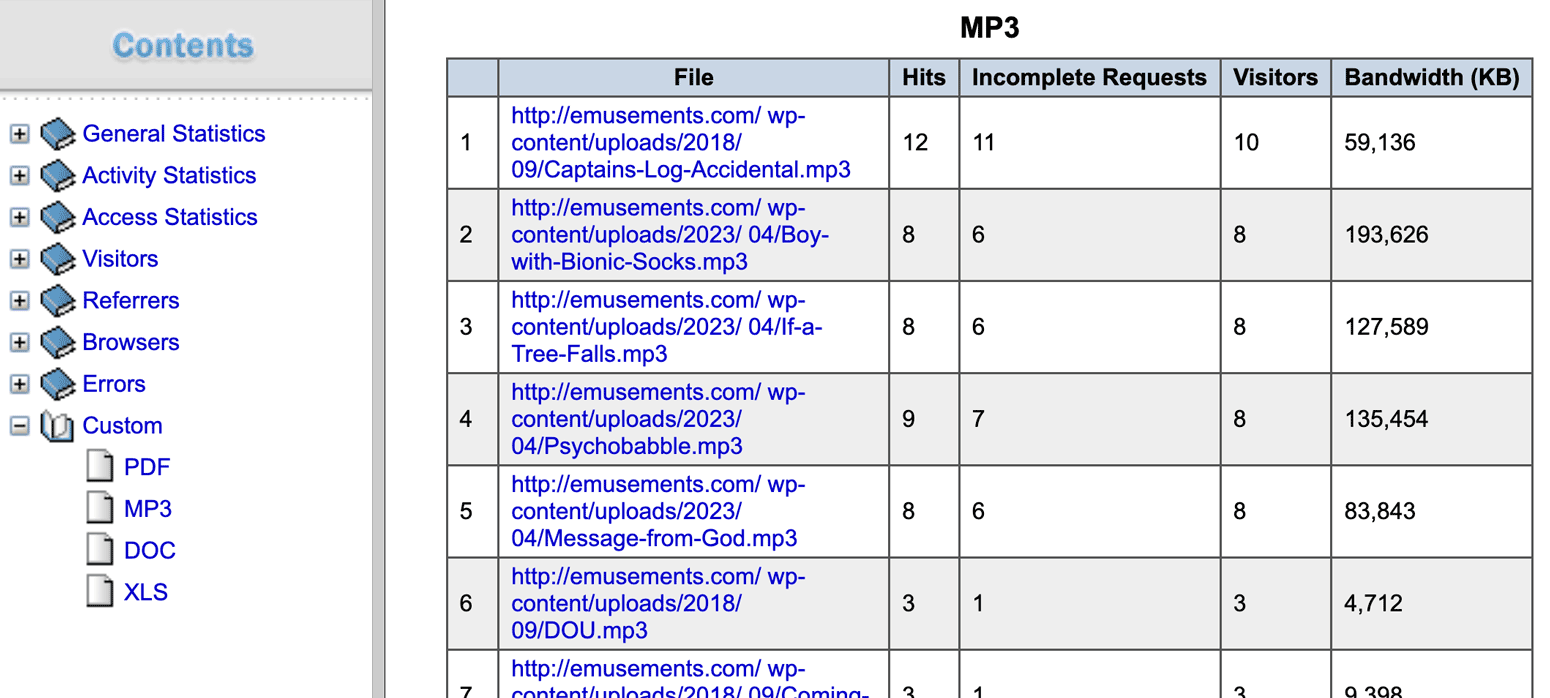Click the Bandwidth (KB) column header
The width and height of the screenshot is (1550, 698).
pos(1432,77)
